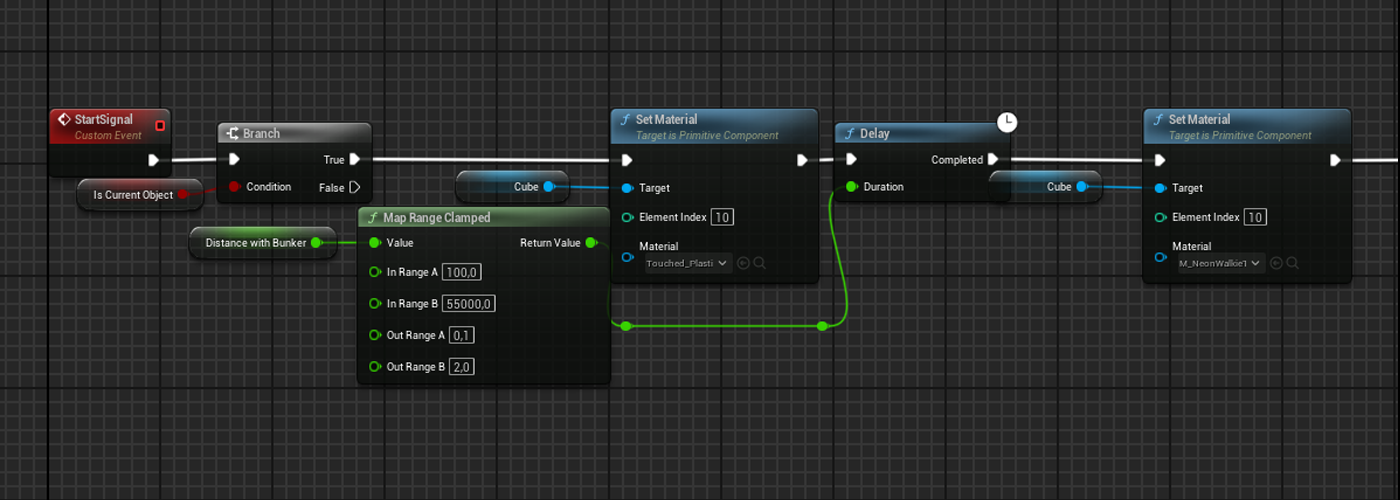The height and width of the screenshot is (500, 1400).
Task: Click the StartSignal red delegate pin
Action: click(160, 126)
